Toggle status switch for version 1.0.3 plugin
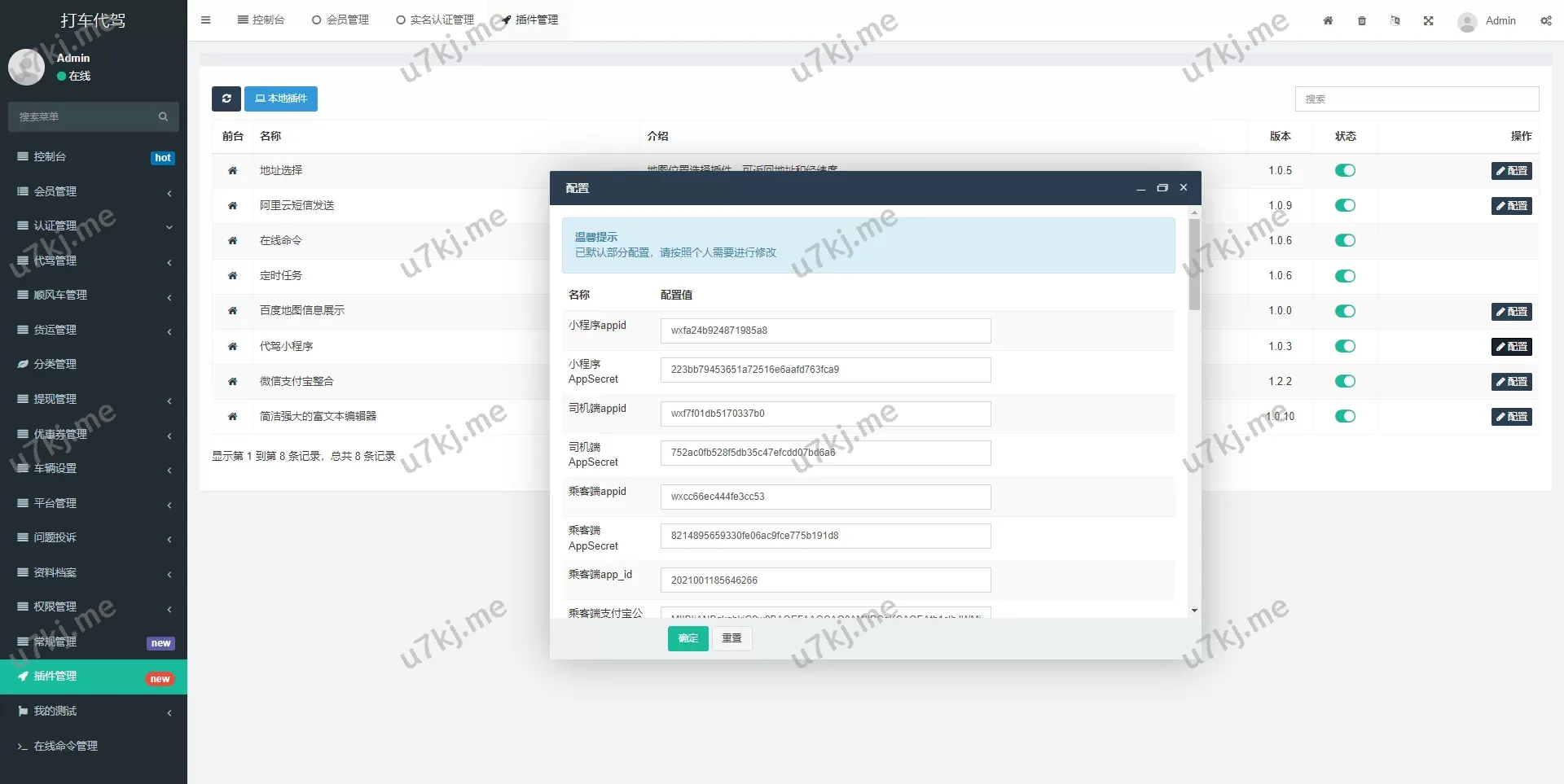Screen dimensions: 1564x784 [1345, 347]
